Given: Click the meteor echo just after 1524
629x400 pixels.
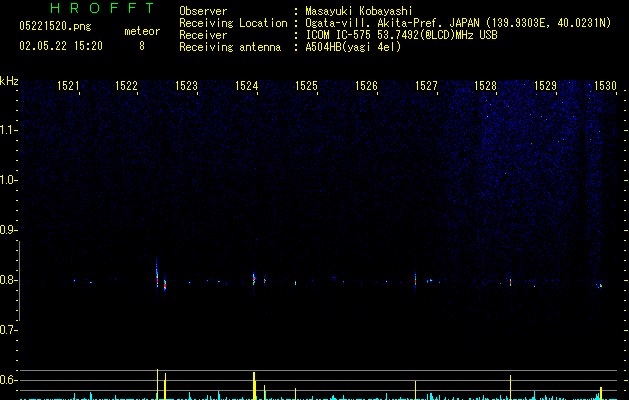Looking at the screenshot, I should [254, 279].
